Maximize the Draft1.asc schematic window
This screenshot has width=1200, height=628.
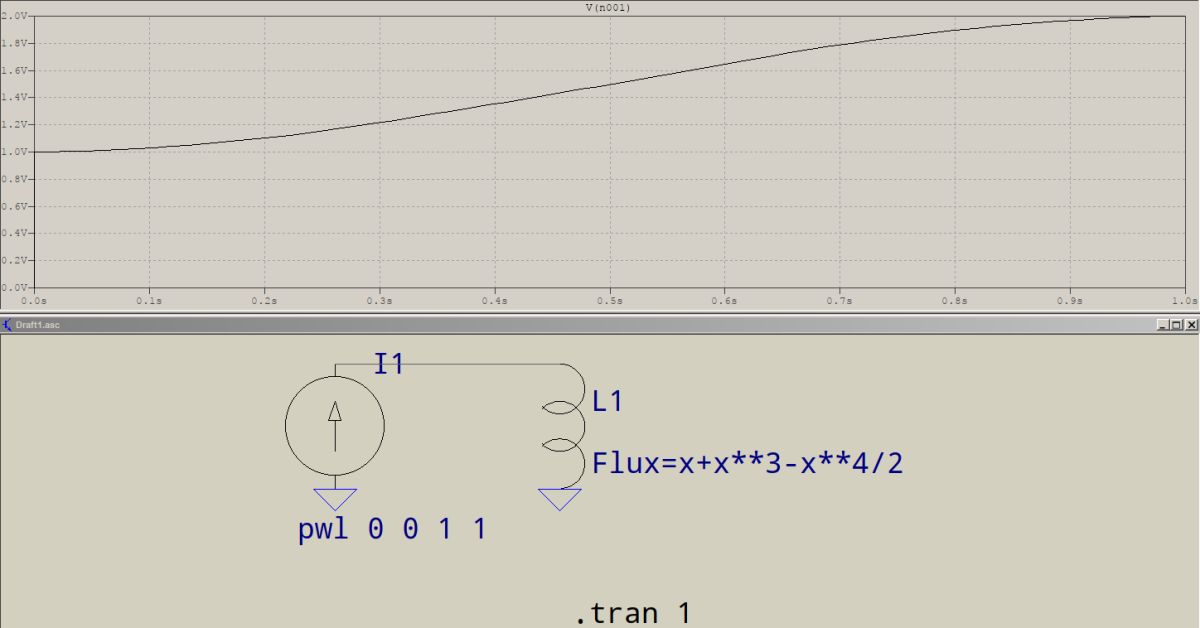pos(1175,325)
